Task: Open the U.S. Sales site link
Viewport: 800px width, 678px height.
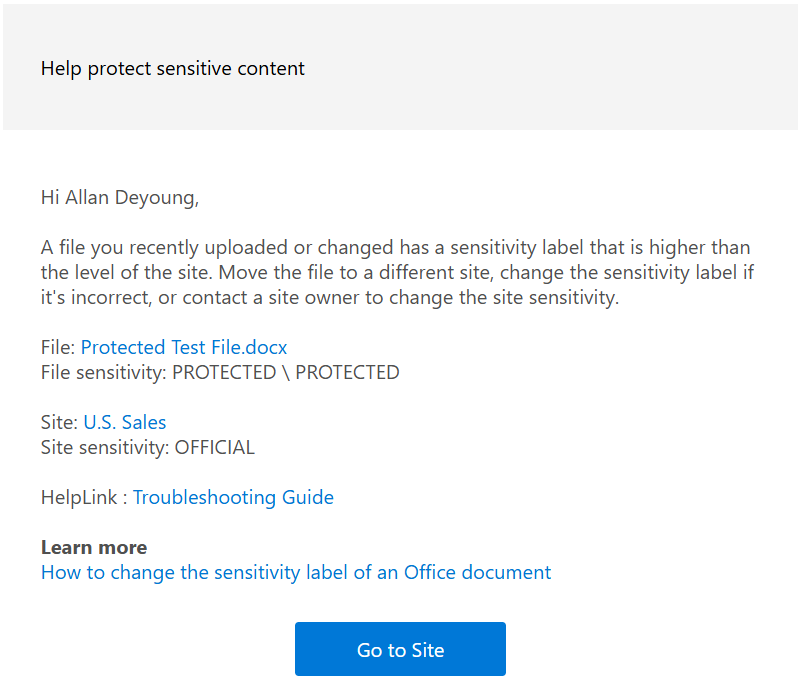Action: tap(124, 422)
